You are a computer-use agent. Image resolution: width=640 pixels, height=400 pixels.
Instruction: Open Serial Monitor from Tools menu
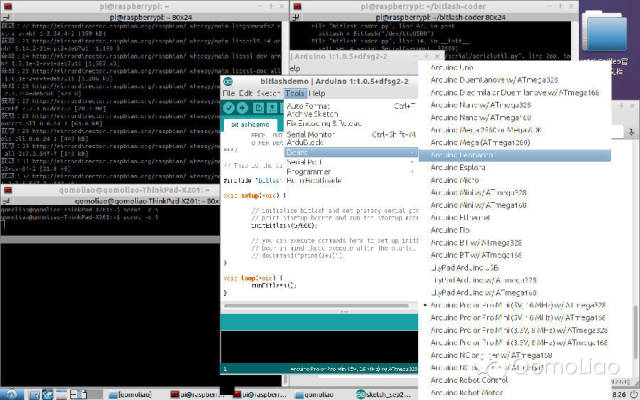pyautogui.click(x=351, y=134)
